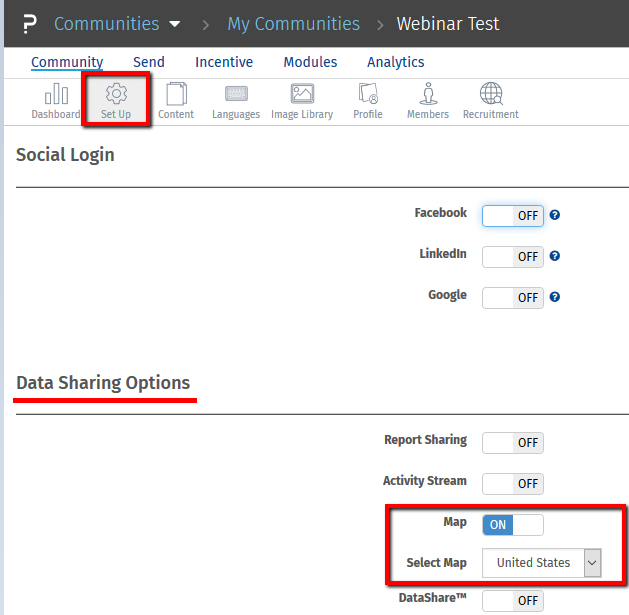Enable the Report Sharing toggle

pyautogui.click(x=513, y=443)
